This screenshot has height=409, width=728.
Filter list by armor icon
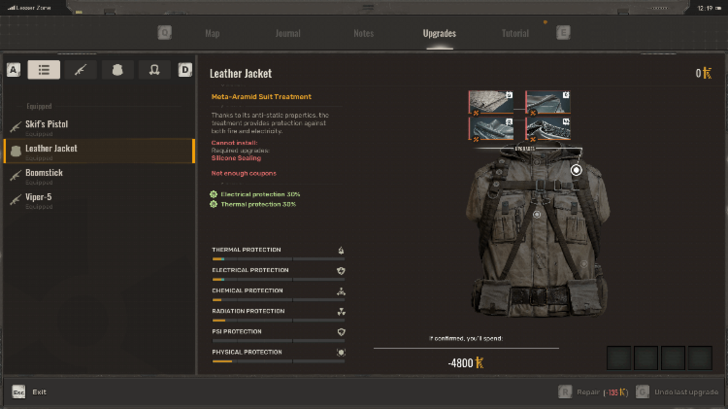coord(117,70)
